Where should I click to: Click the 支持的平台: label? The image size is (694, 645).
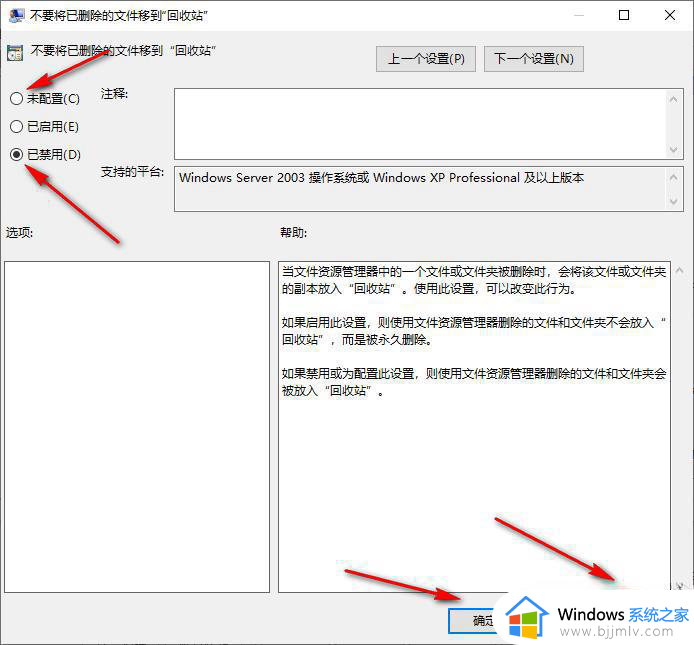coord(132,172)
